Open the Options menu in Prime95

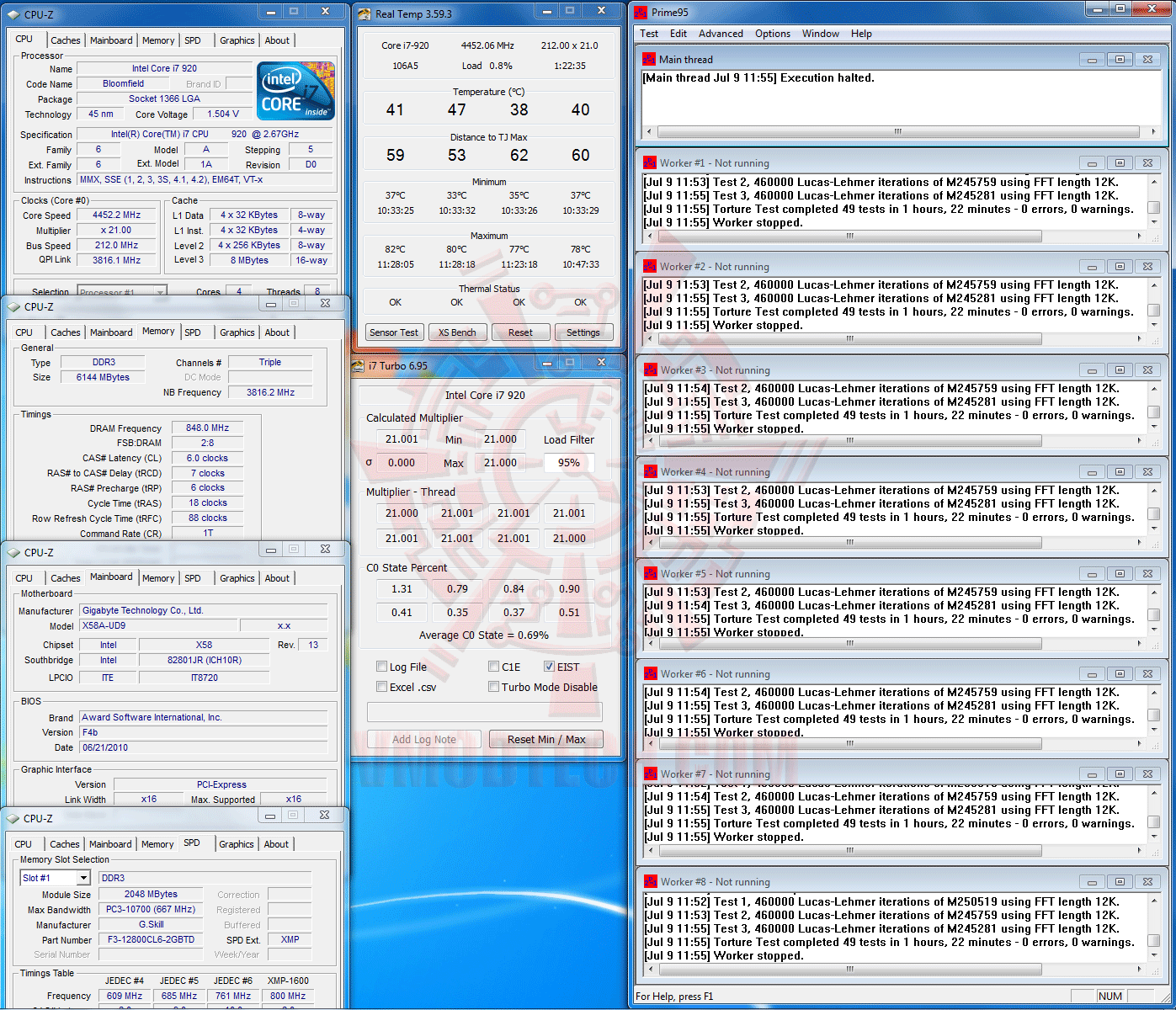[773, 34]
